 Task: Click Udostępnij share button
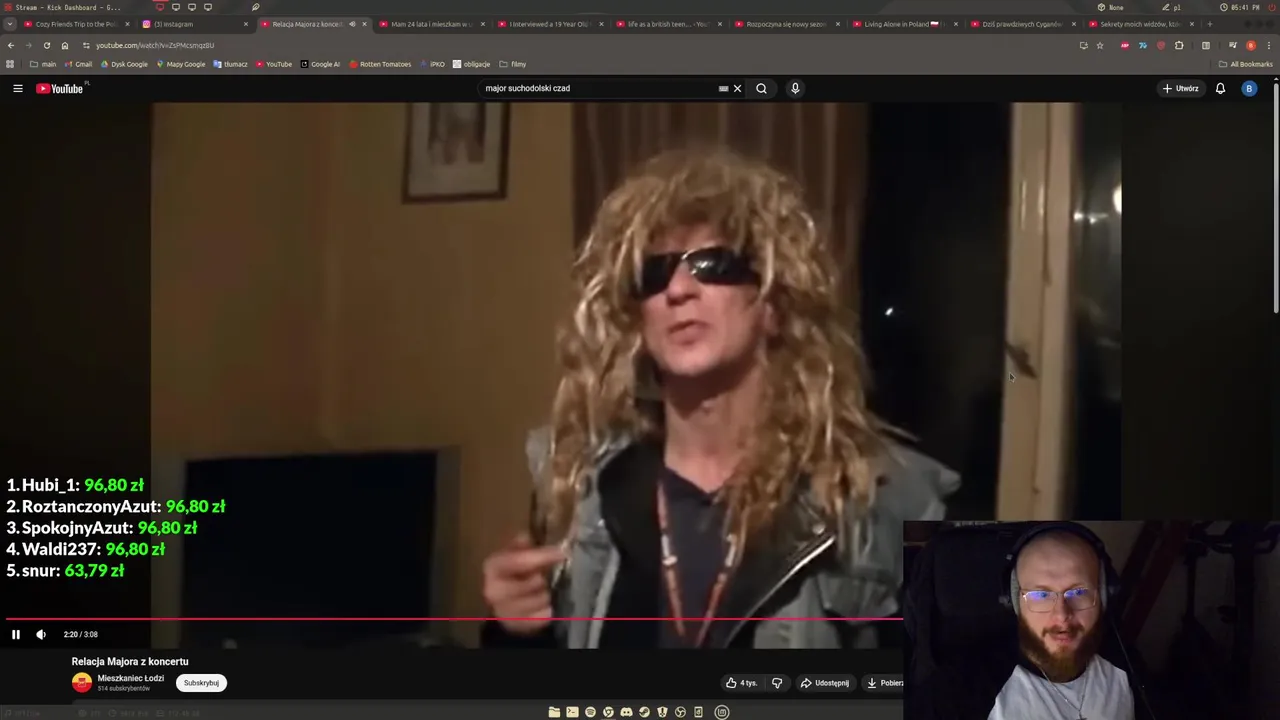[x=824, y=683]
